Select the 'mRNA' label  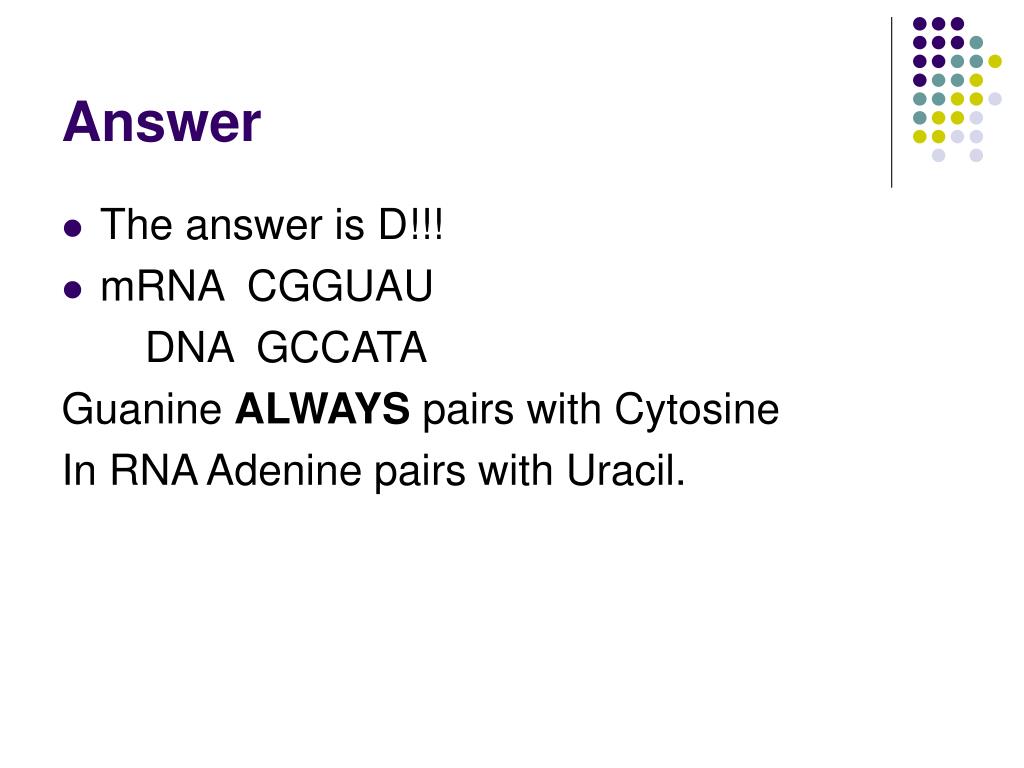click(163, 286)
